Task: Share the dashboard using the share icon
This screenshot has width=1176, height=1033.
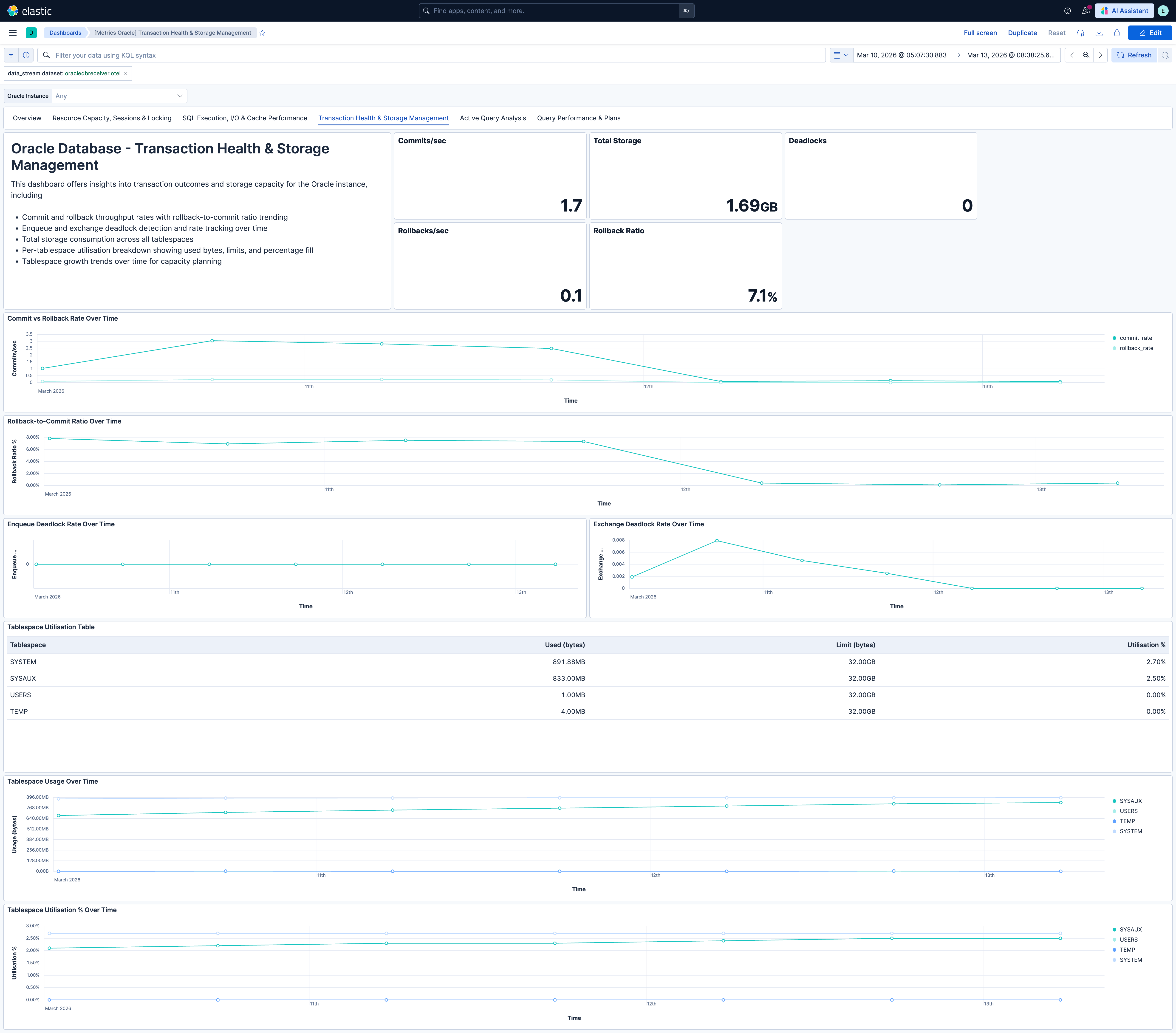Action: 1117,33
